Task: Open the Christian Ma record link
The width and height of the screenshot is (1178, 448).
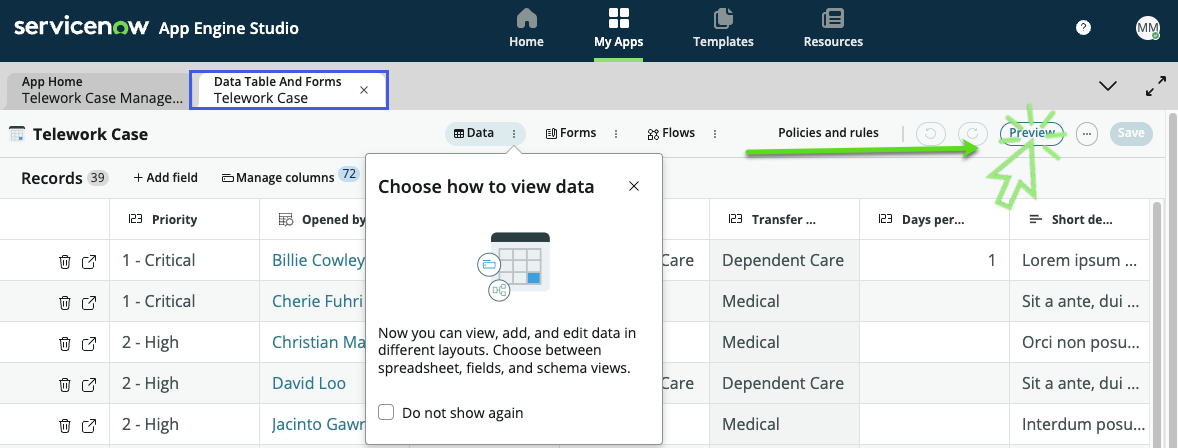Action: point(318,343)
